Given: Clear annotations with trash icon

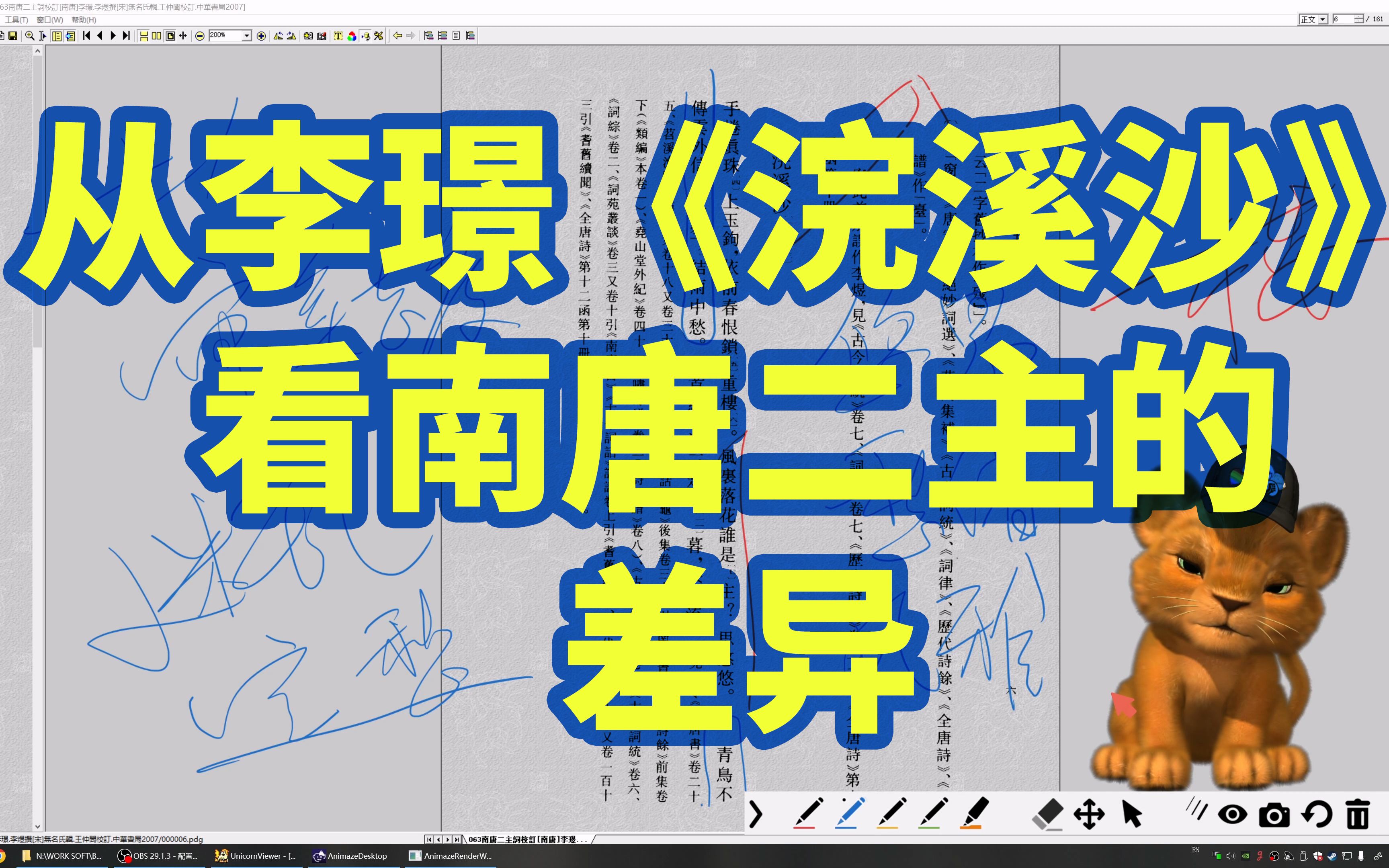Looking at the screenshot, I should (1357, 814).
